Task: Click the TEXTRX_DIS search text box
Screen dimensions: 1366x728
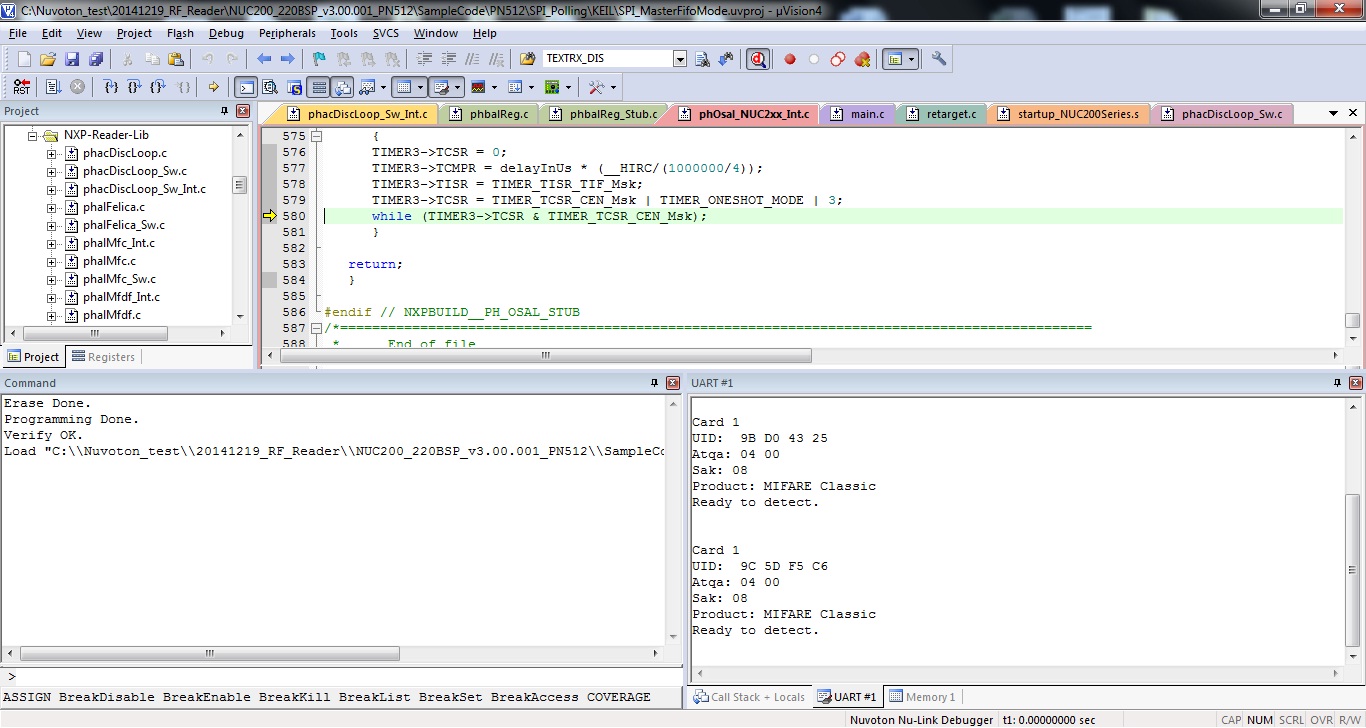Action: pyautogui.click(x=608, y=59)
